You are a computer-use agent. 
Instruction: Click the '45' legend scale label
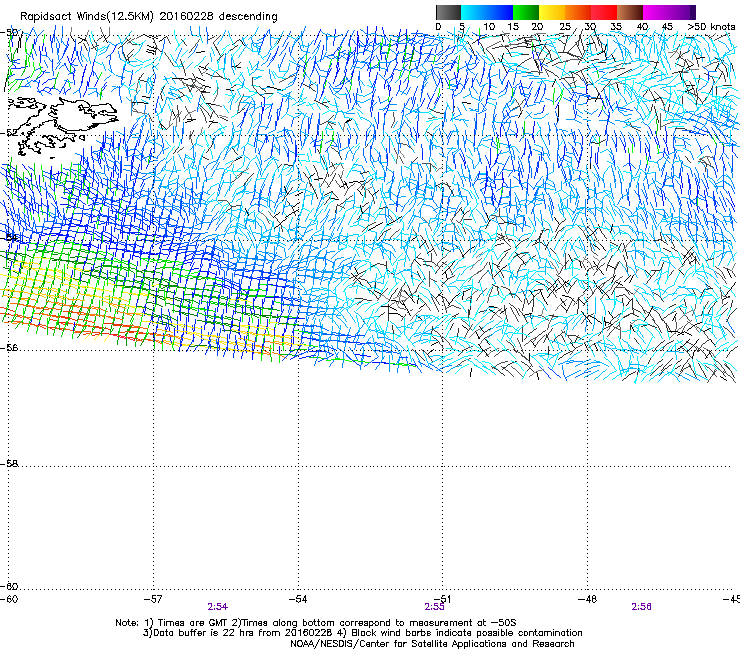coord(667,27)
